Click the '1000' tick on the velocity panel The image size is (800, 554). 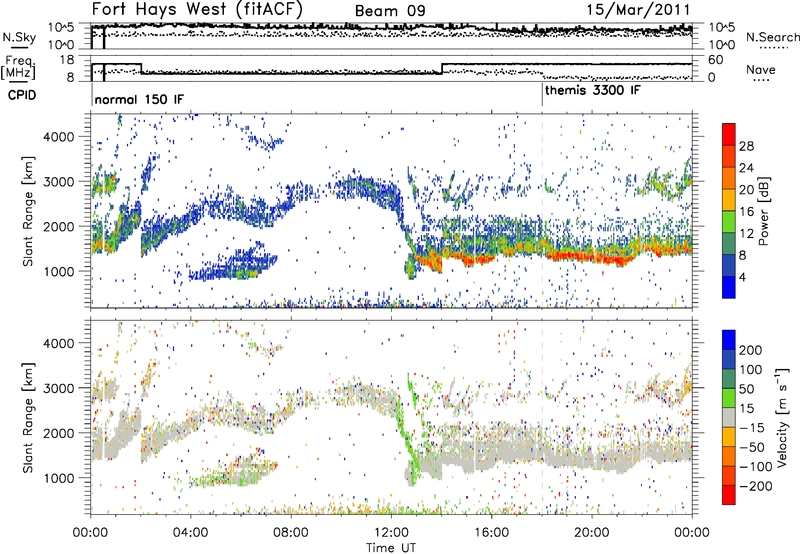(59, 478)
